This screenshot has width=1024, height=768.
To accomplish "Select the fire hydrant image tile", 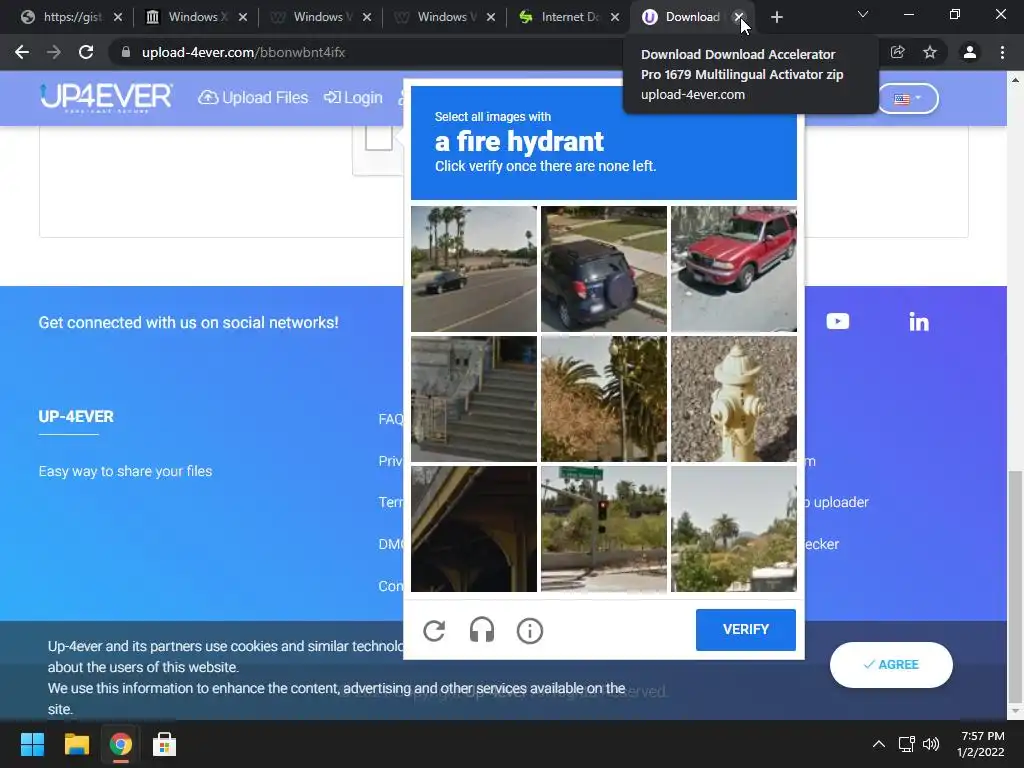I will [734, 399].
